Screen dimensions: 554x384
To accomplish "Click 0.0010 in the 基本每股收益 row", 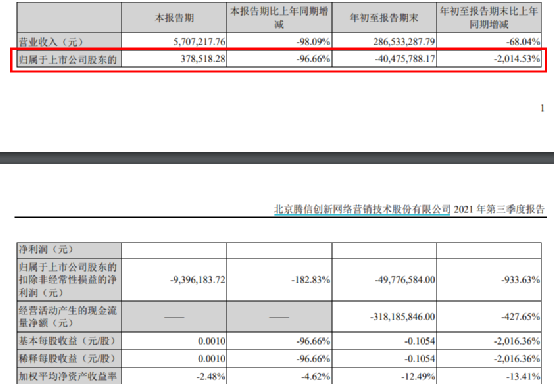I will (x=212, y=341).
